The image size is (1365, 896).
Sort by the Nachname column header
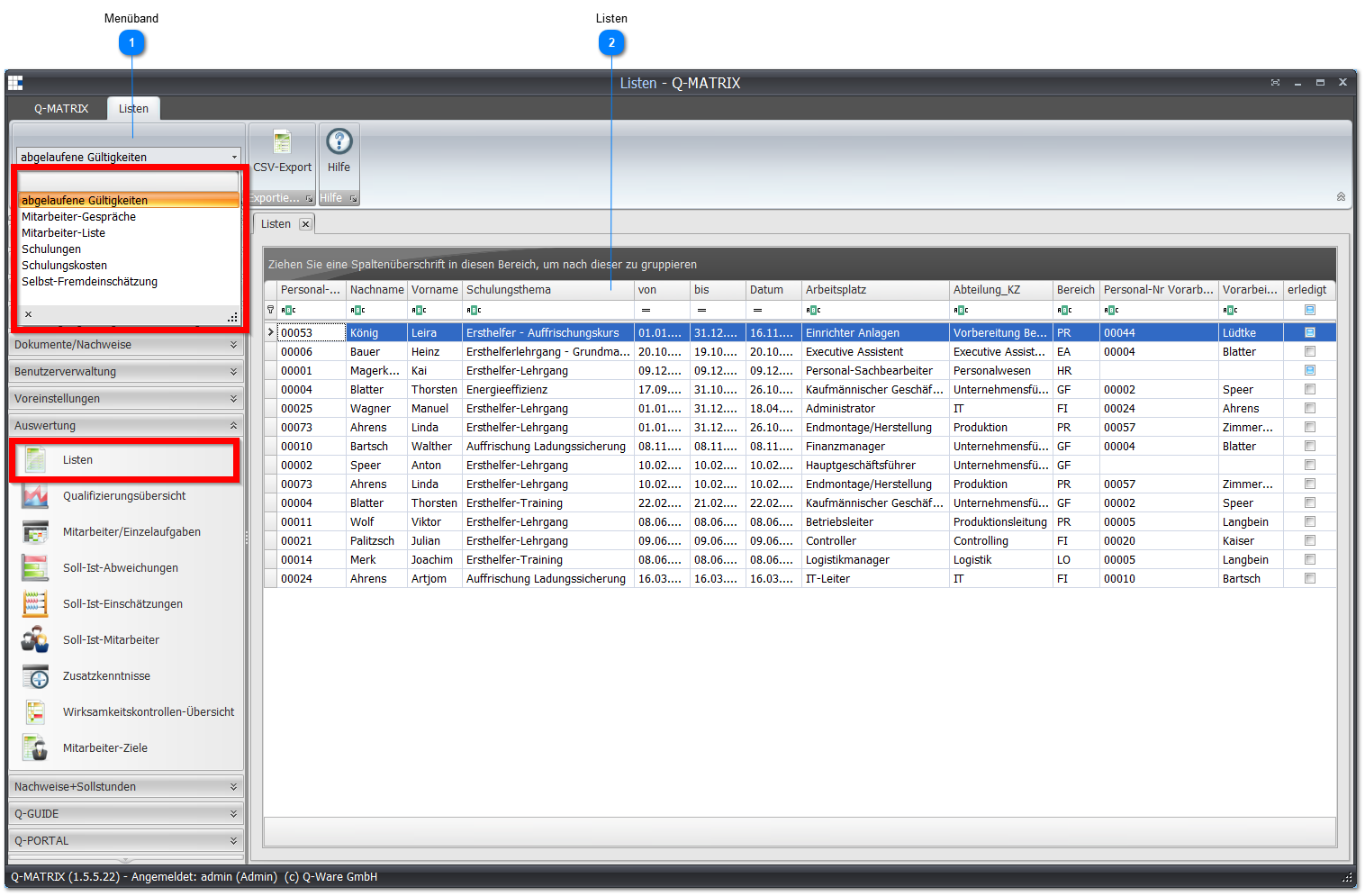click(x=376, y=290)
